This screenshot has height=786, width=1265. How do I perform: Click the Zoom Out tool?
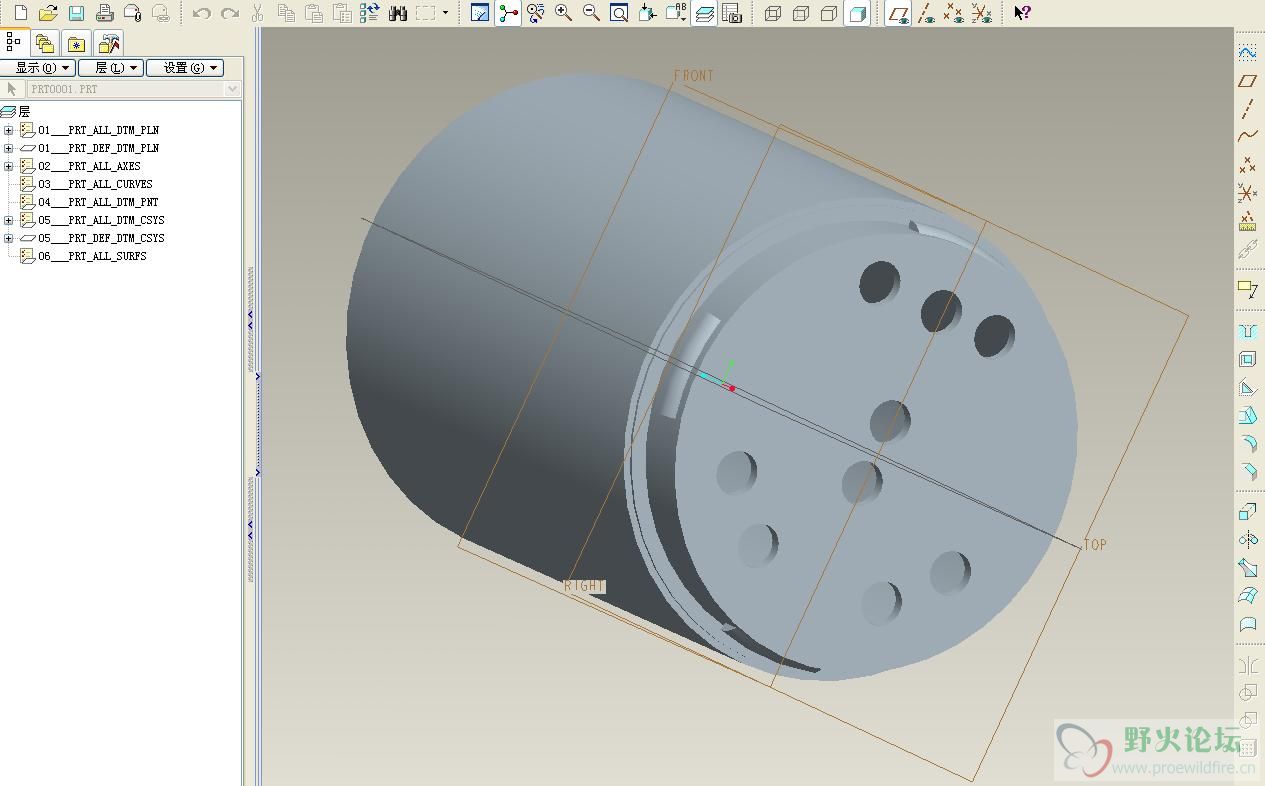click(592, 13)
